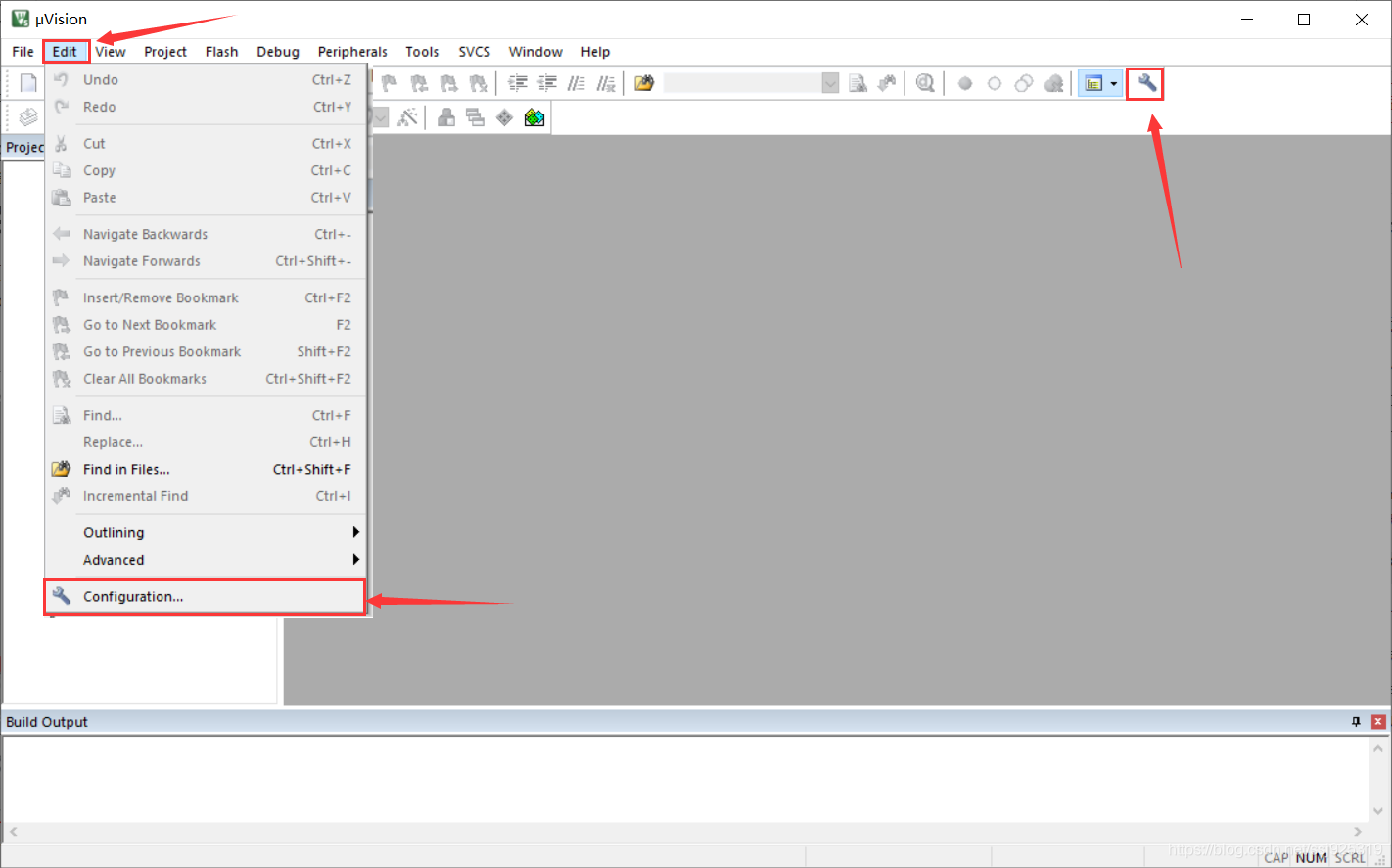The image size is (1392, 868).
Task: Click the Comment Selection toolbar icon
Action: (577, 83)
